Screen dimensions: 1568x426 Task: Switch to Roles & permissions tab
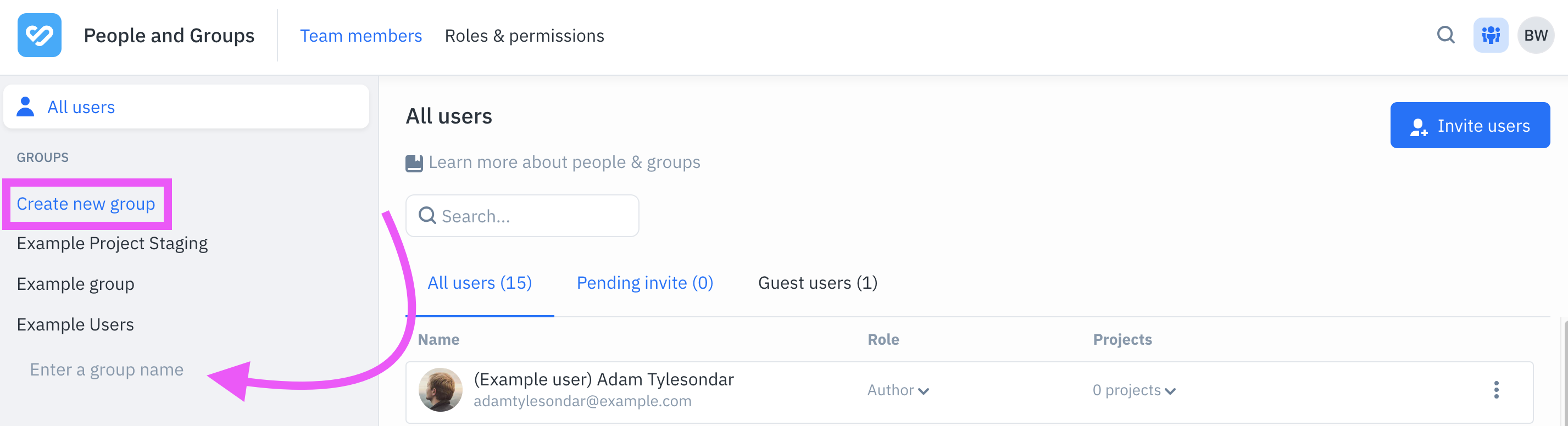pyautogui.click(x=524, y=36)
